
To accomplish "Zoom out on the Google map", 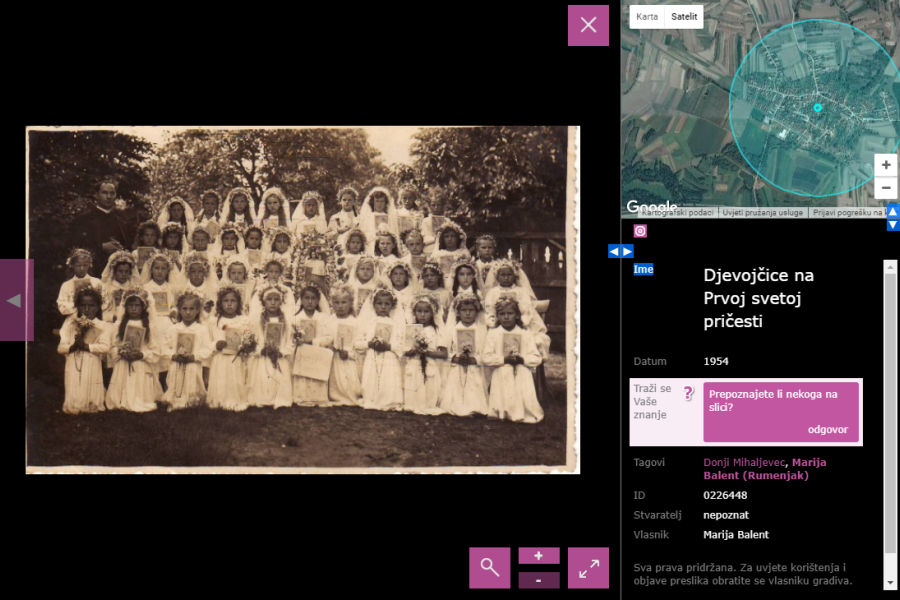I will click(x=886, y=188).
